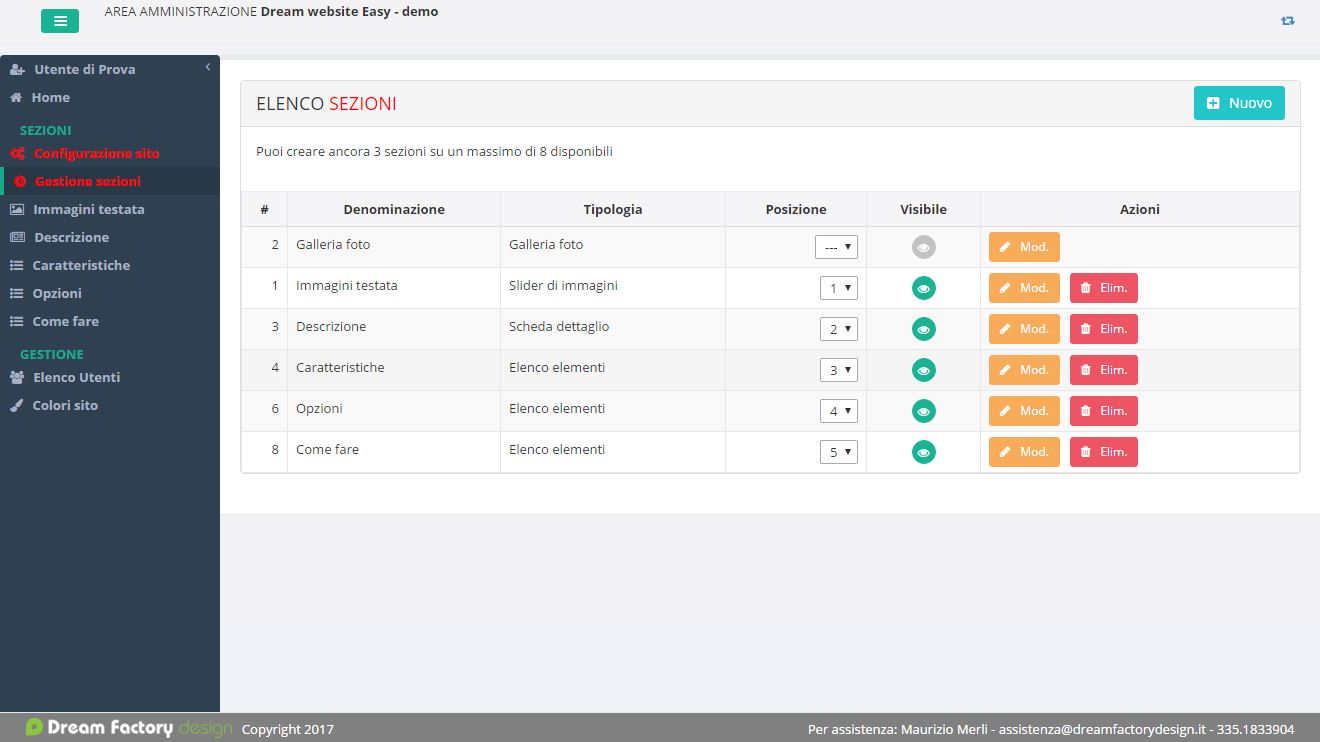Viewport: 1320px width, 742px height.
Task: Open position dropdown for Opzioni row
Action: (839, 411)
